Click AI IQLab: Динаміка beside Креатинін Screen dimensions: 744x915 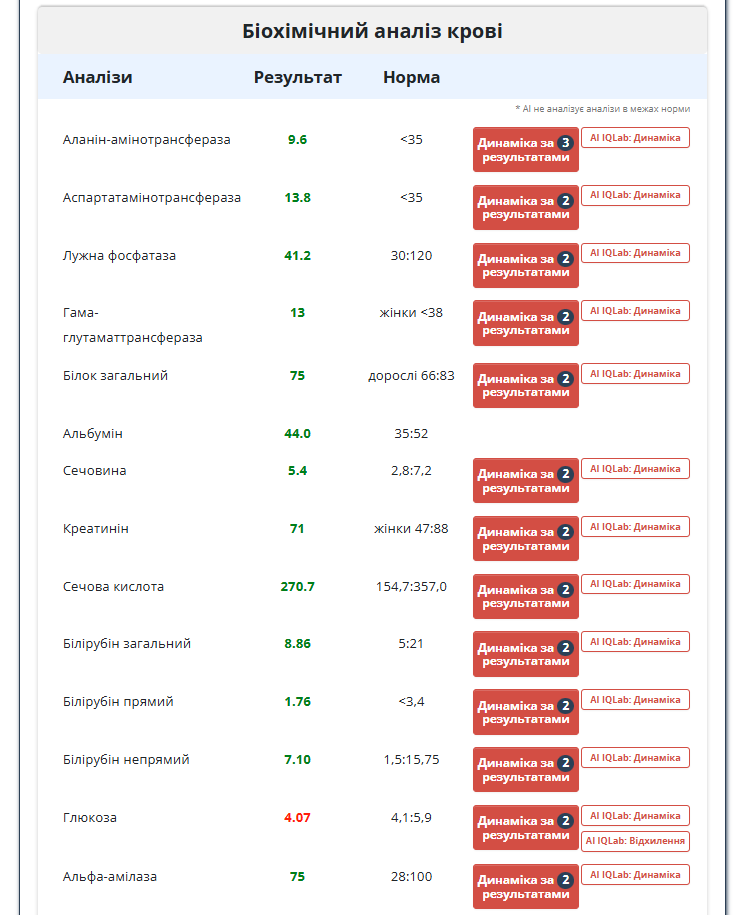coord(635,526)
